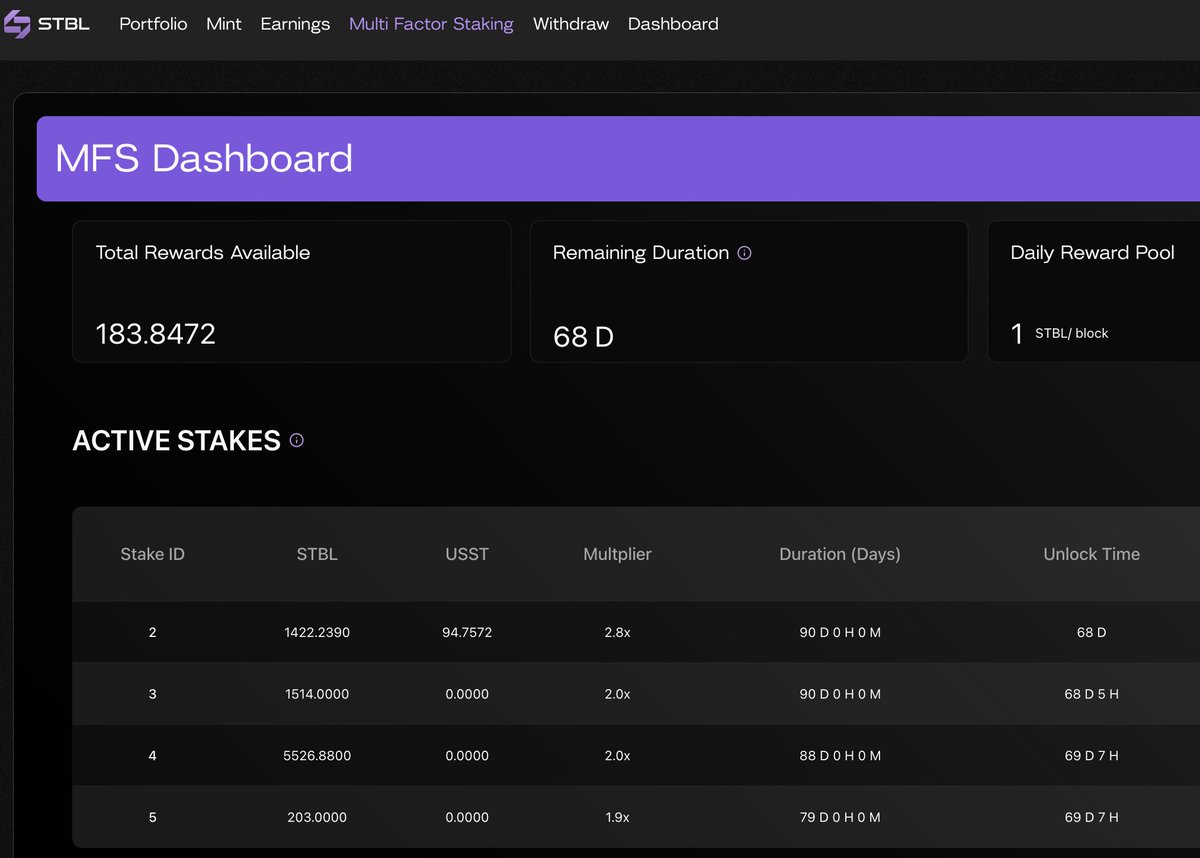Open the Withdraw page
Screen dimensions: 1200x858
[571, 24]
